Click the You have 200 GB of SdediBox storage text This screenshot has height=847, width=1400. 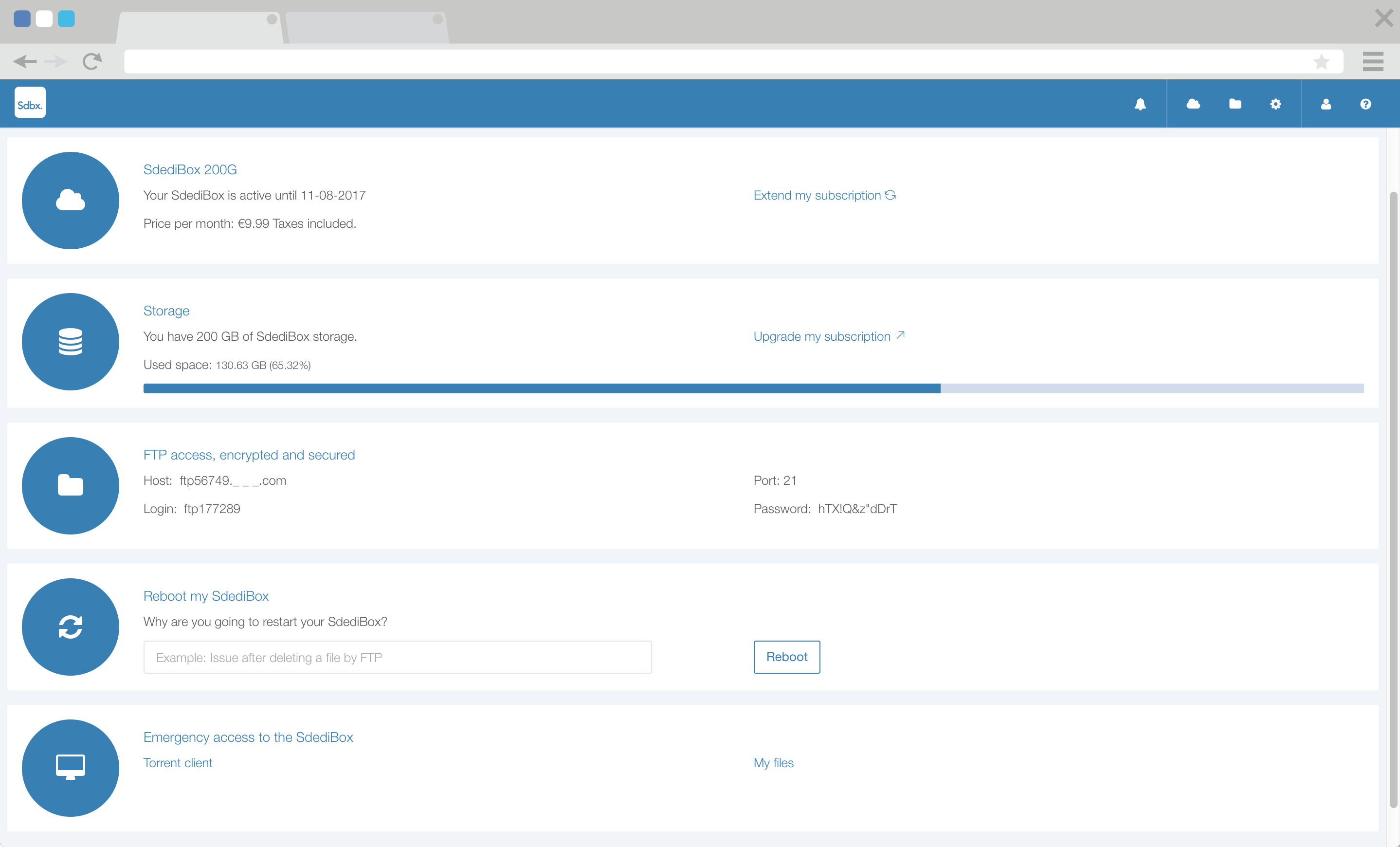[x=250, y=336]
